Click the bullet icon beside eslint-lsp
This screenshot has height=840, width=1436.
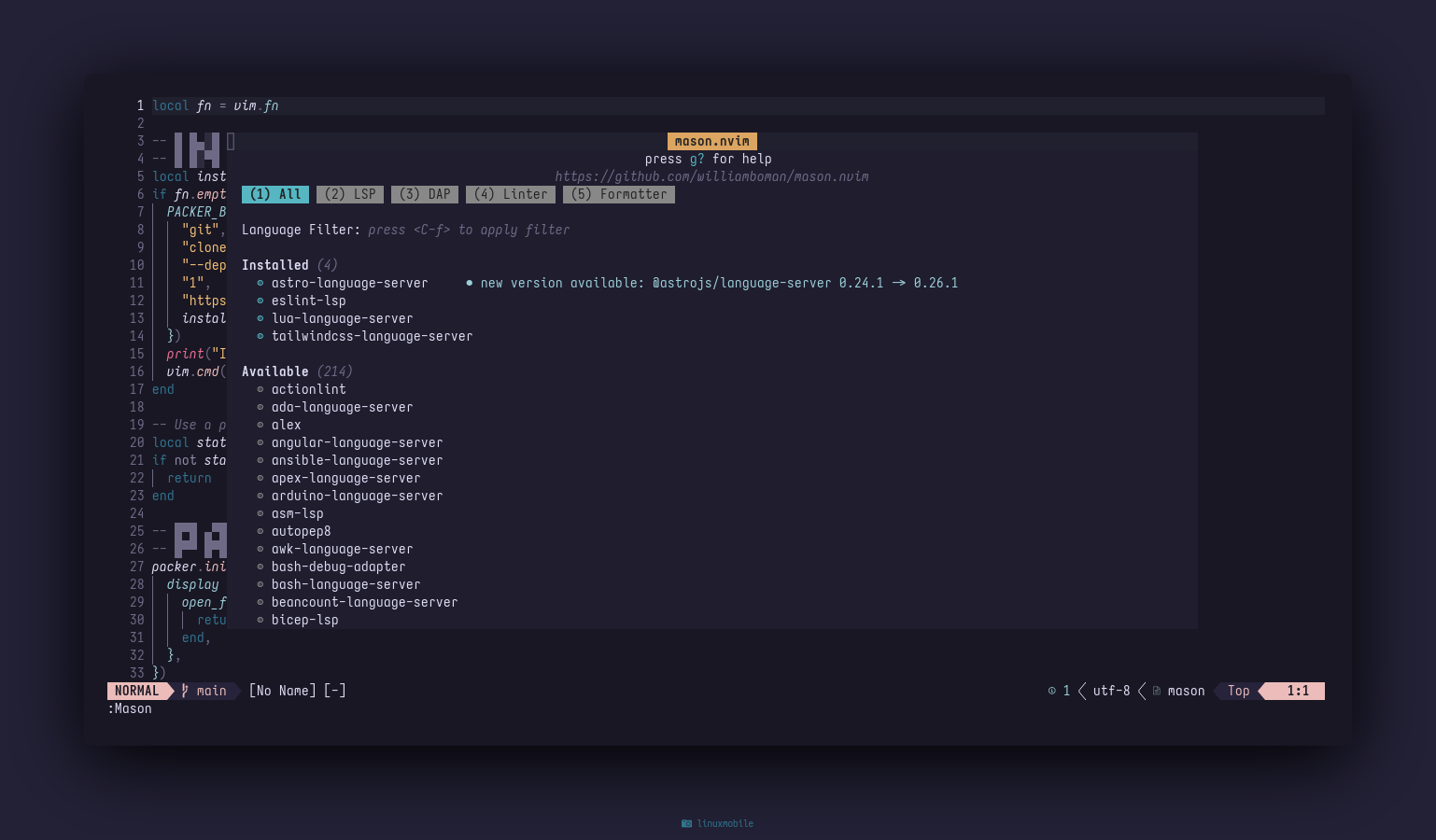coord(260,301)
